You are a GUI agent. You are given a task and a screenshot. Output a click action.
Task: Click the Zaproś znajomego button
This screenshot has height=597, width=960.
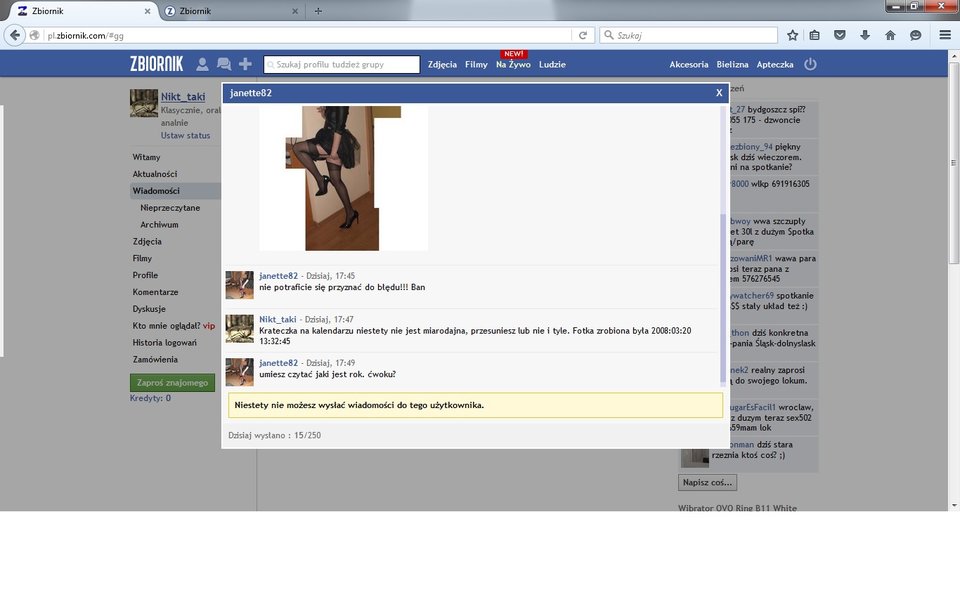172,382
